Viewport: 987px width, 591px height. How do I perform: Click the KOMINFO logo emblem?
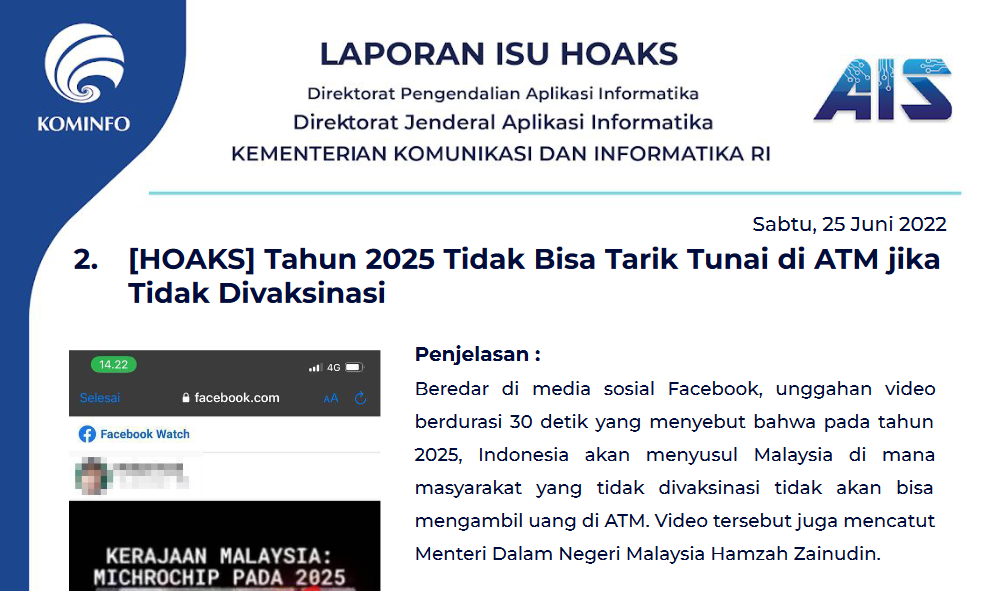point(84,63)
